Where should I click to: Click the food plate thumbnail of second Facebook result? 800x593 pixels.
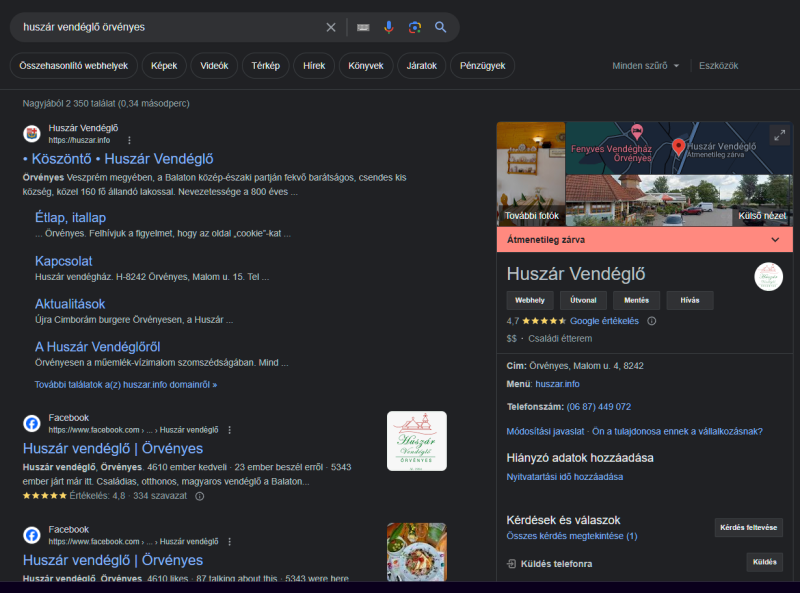tap(417, 552)
